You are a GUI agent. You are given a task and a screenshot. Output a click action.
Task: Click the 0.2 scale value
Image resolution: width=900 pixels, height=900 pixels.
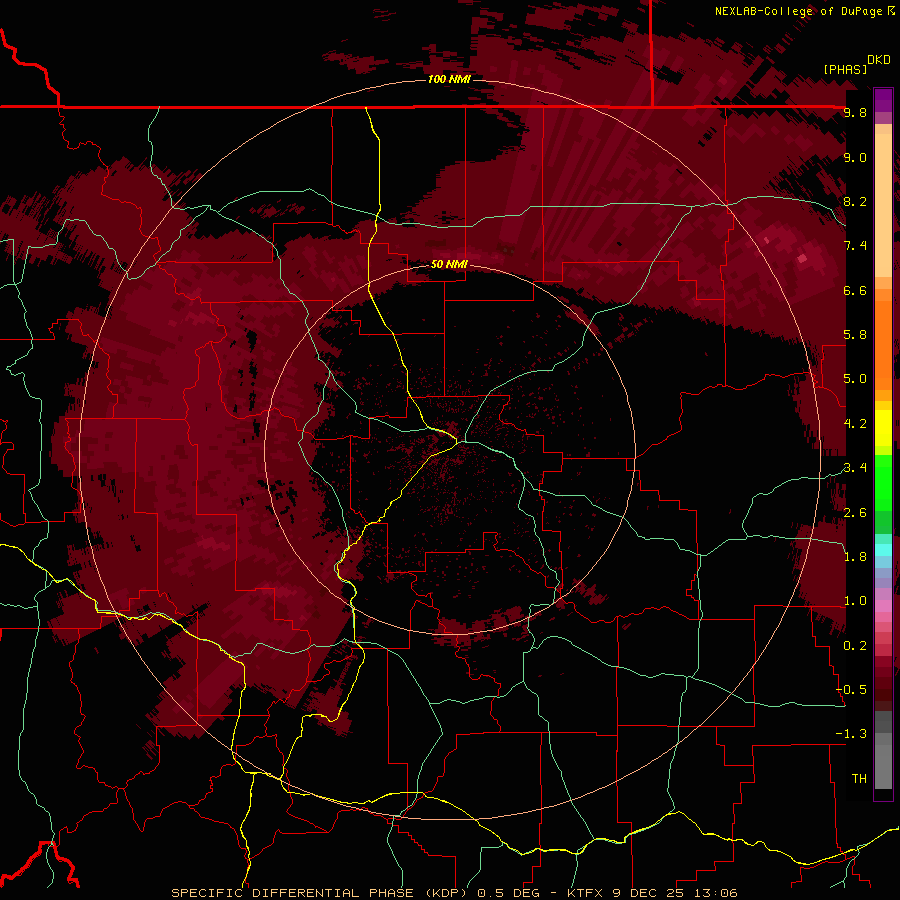click(855, 646)
